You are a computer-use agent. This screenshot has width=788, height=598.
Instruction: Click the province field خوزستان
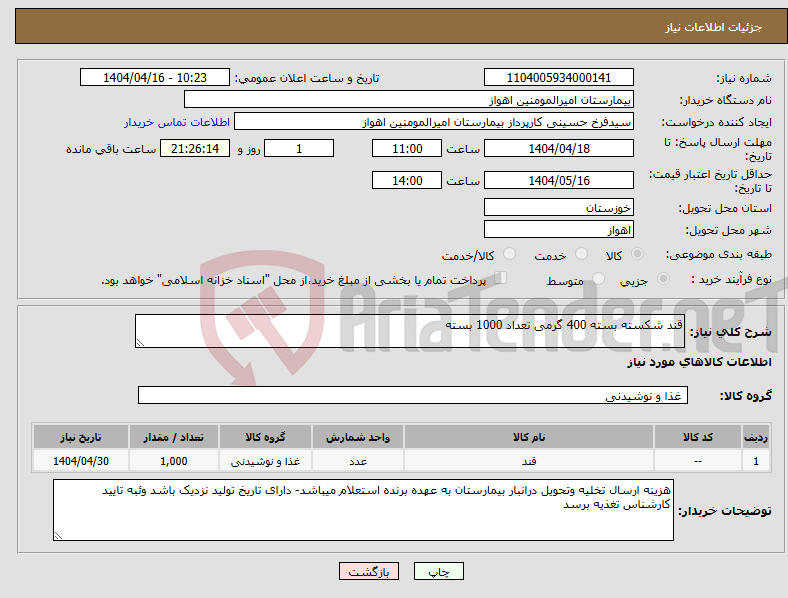point(558,208)
